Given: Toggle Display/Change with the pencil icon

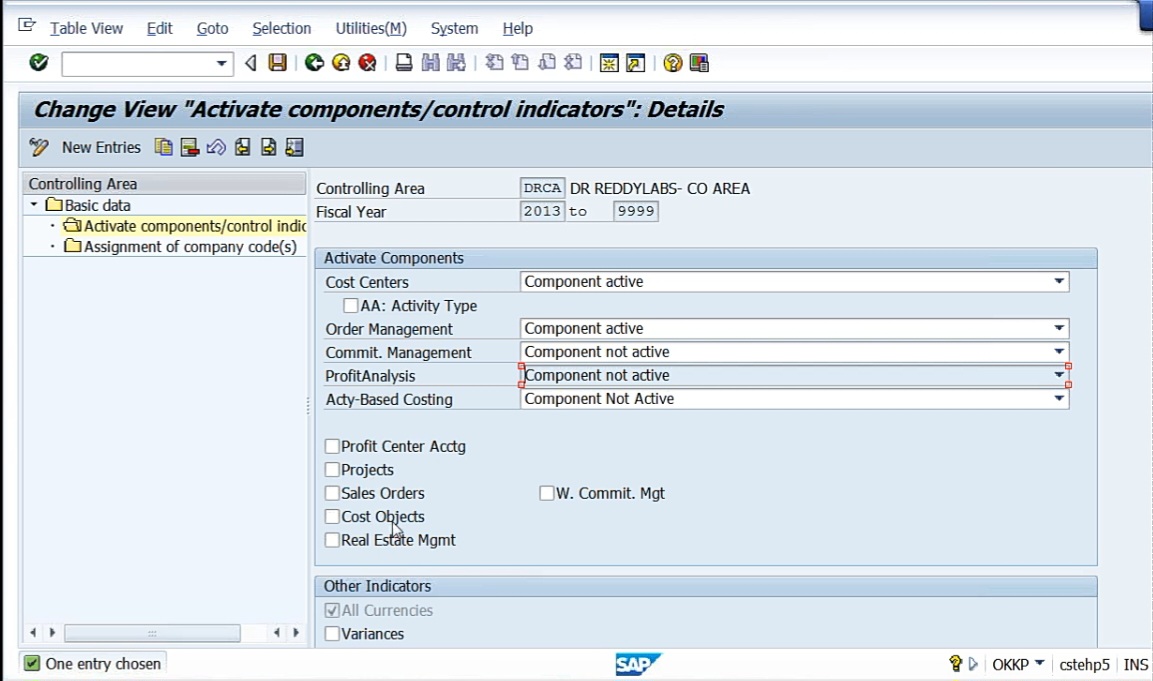Looking at the screenshot, I should 39,147.
